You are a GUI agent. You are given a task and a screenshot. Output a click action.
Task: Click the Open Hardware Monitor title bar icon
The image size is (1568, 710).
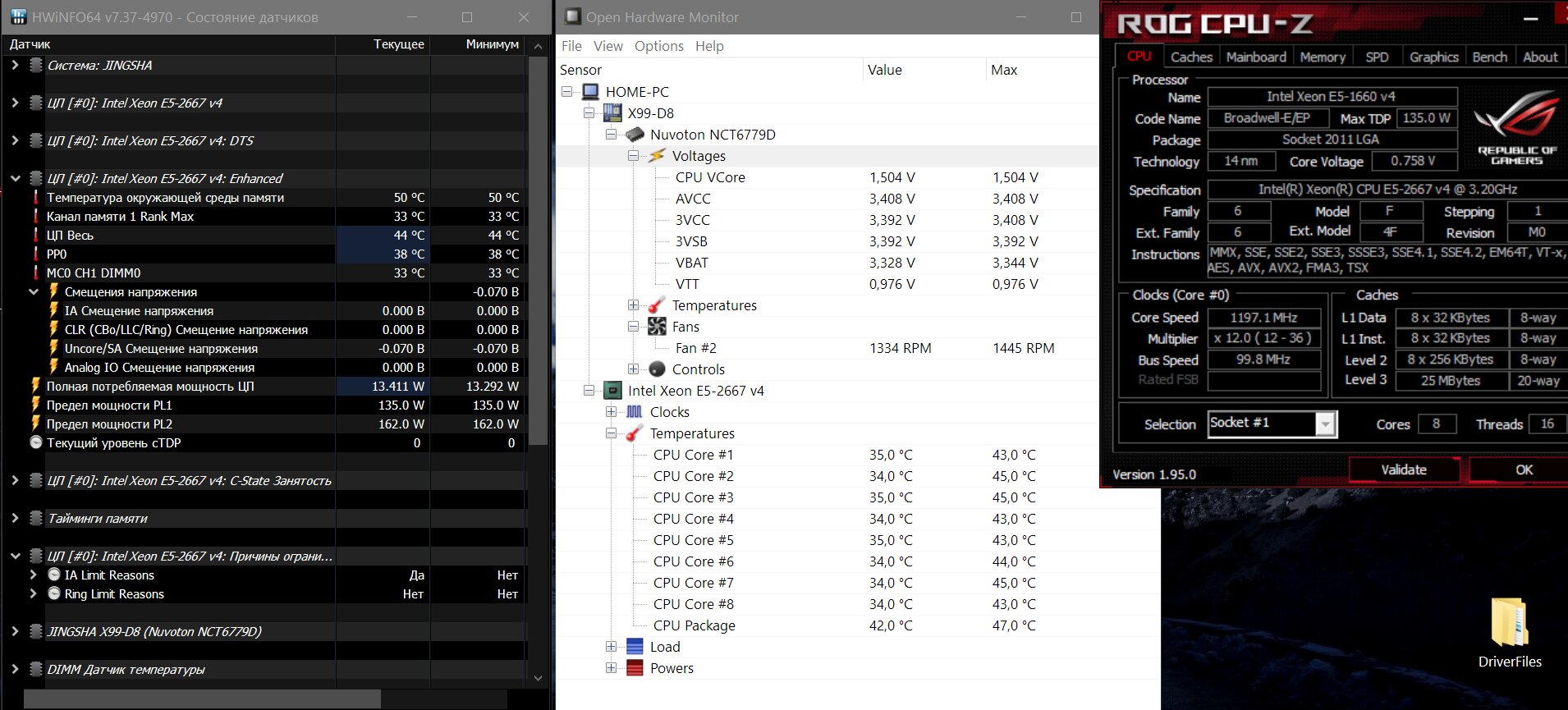572,16
